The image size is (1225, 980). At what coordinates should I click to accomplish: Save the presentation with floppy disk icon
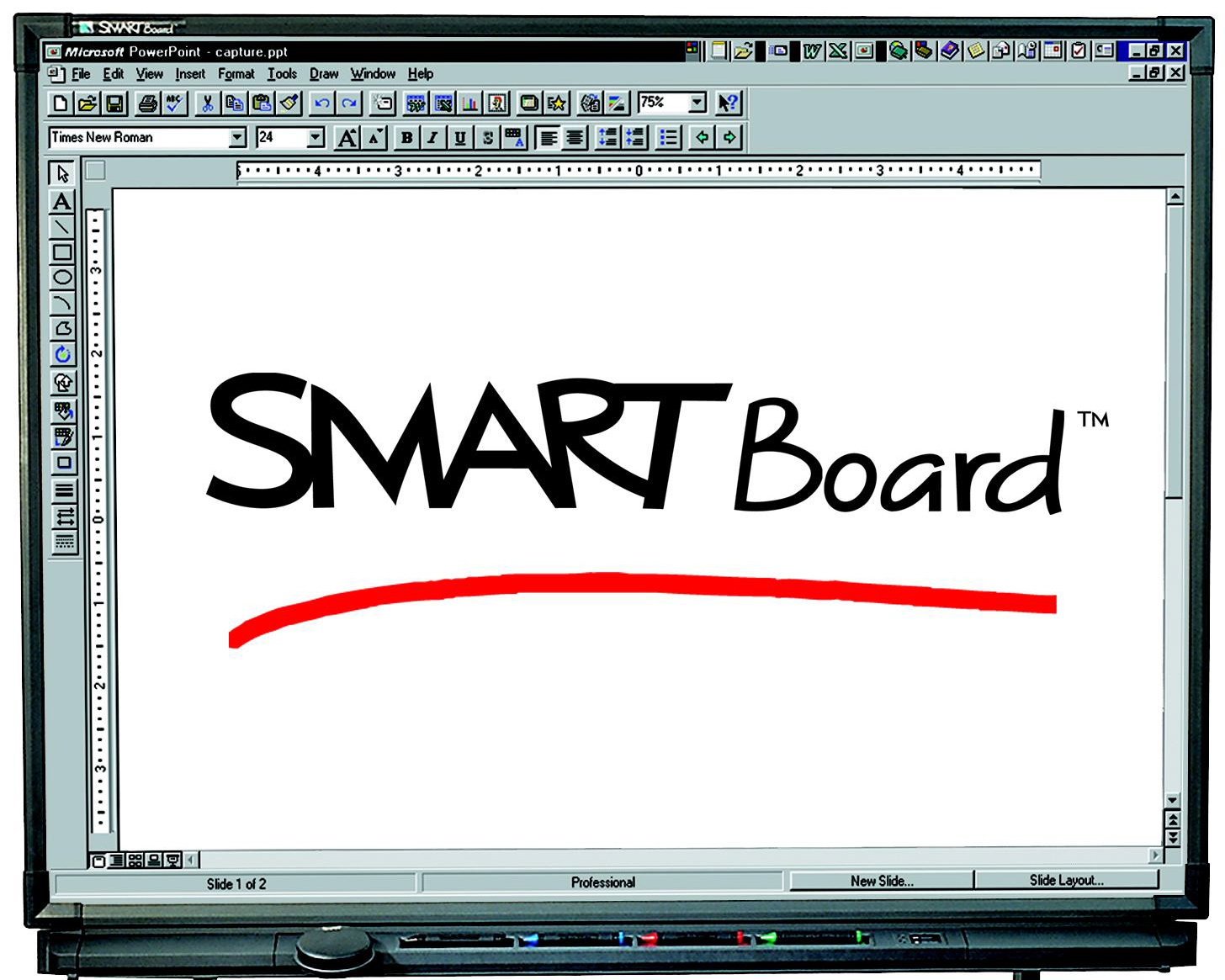pos(114,103)
